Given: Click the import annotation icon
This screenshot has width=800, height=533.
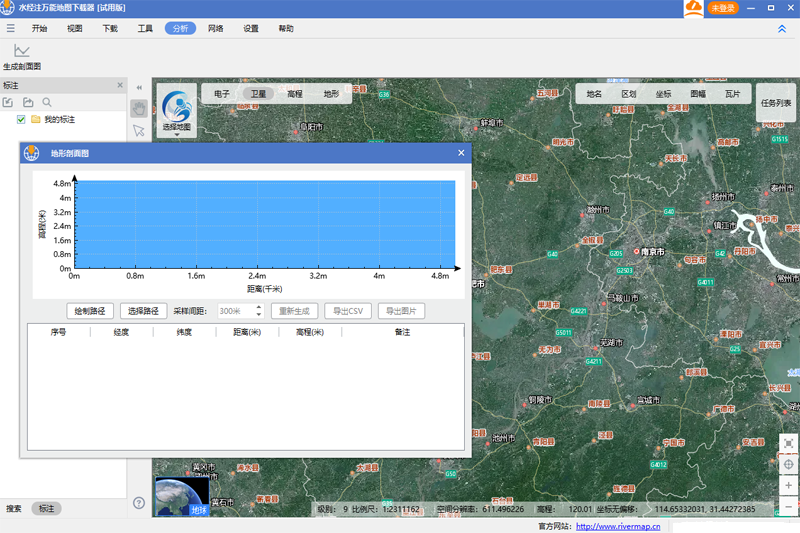Looking at the screenshot, I should coord(9,102).
